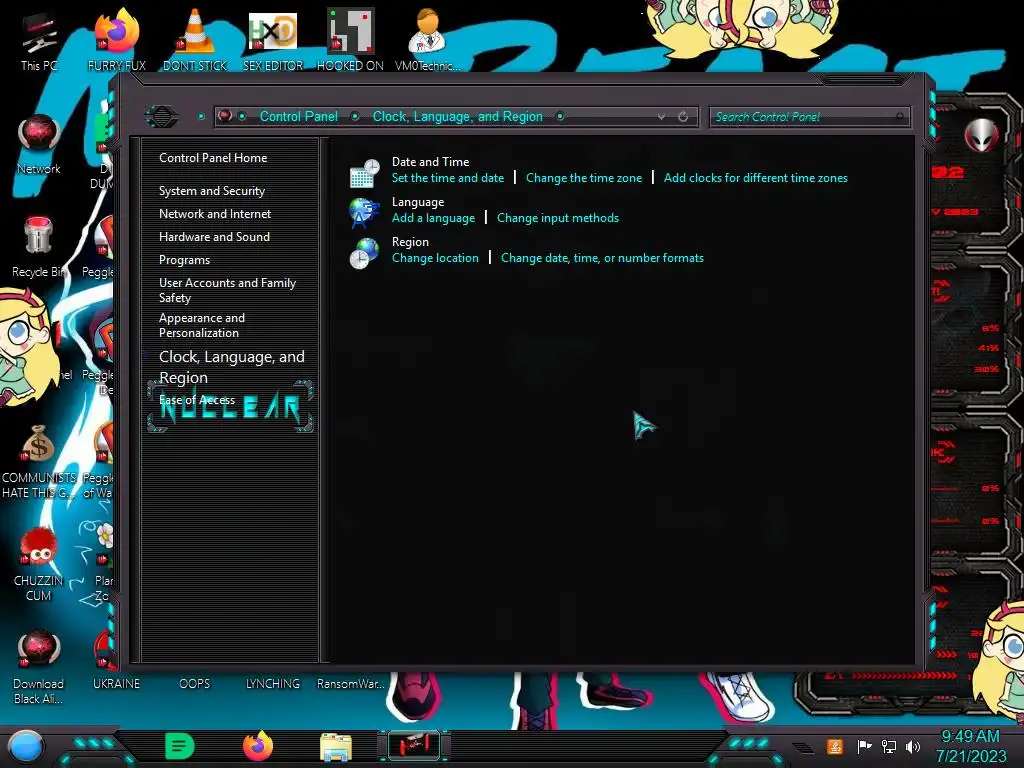Select the Recycle Bin desktop icon
Viewport: 1024px width, 768px height.
pyautogui.click(x=39, y=248)
